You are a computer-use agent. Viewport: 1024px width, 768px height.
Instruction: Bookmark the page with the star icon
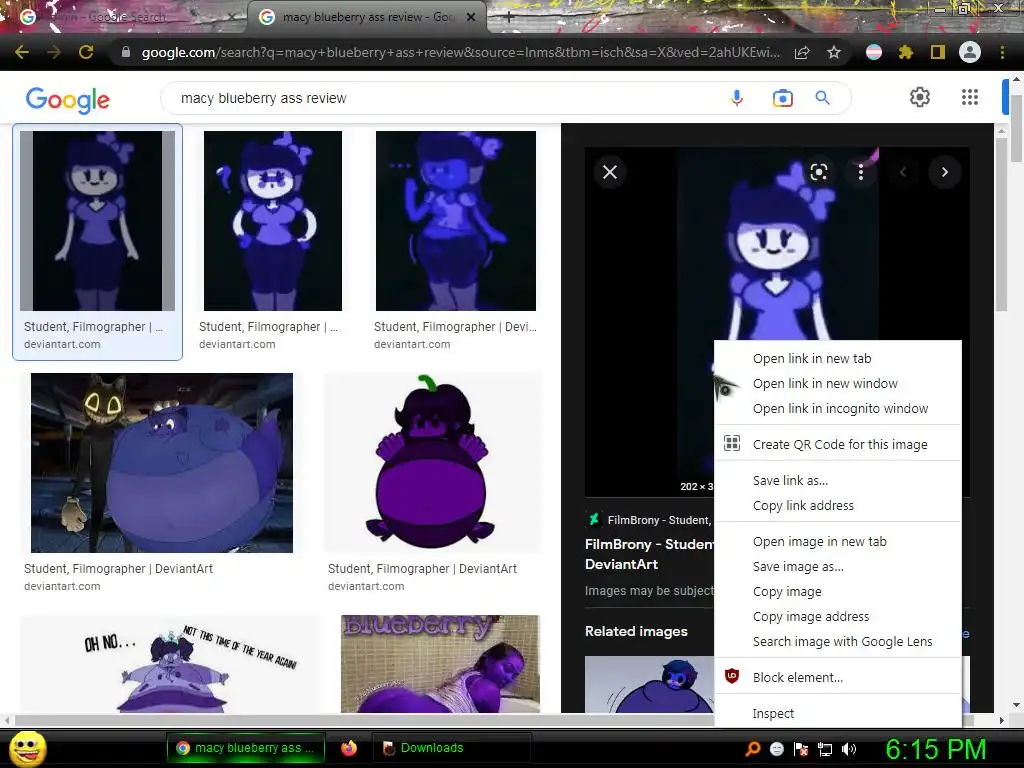(834, 53)
